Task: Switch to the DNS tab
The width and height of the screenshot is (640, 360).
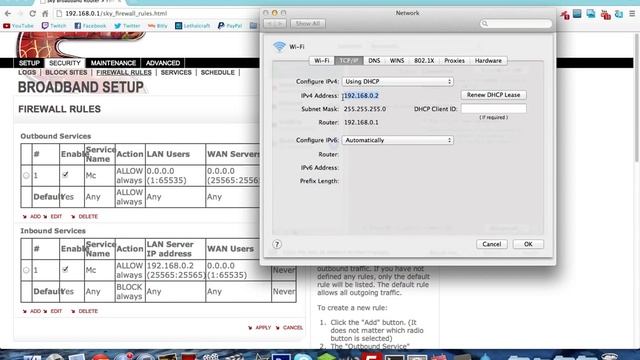Action: (x=374, y=60)
